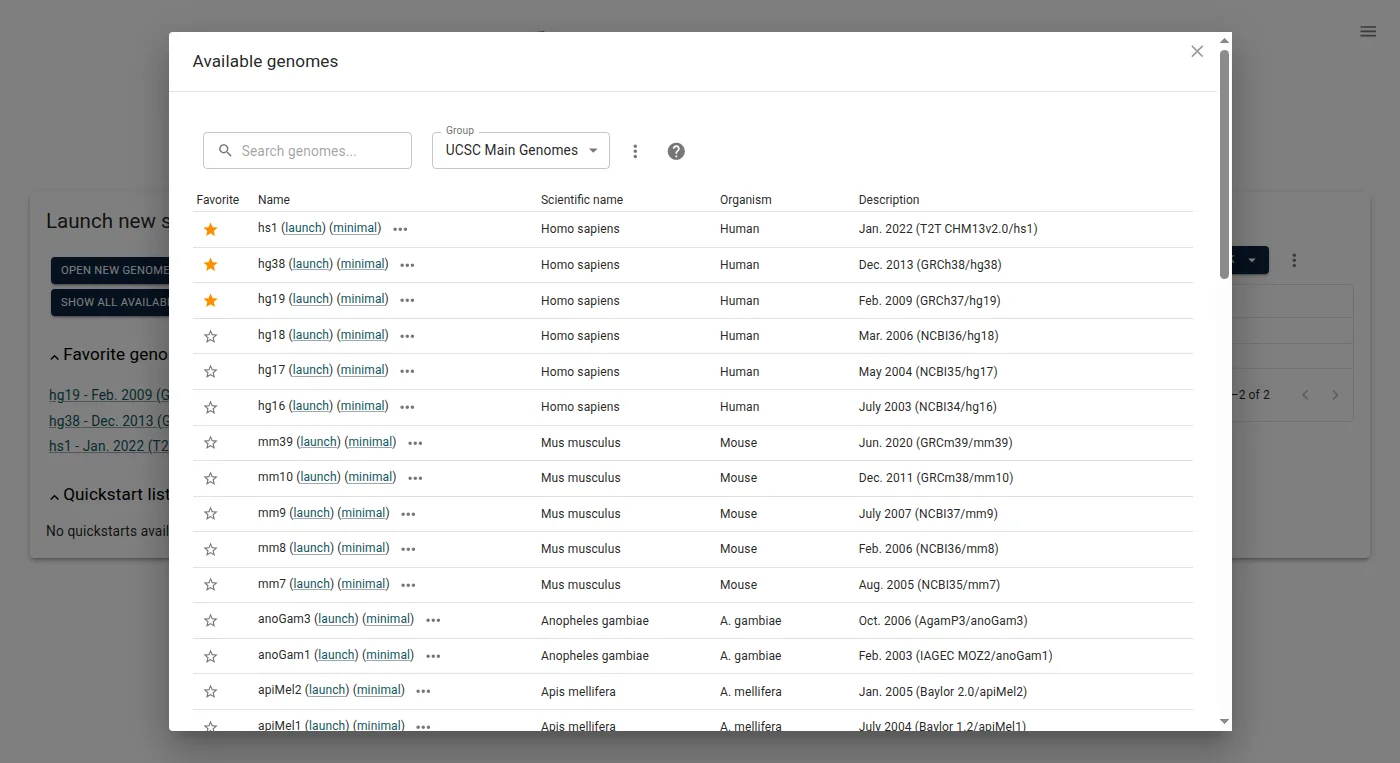Click Open New Genome button behind dialog

pos(110,270)
